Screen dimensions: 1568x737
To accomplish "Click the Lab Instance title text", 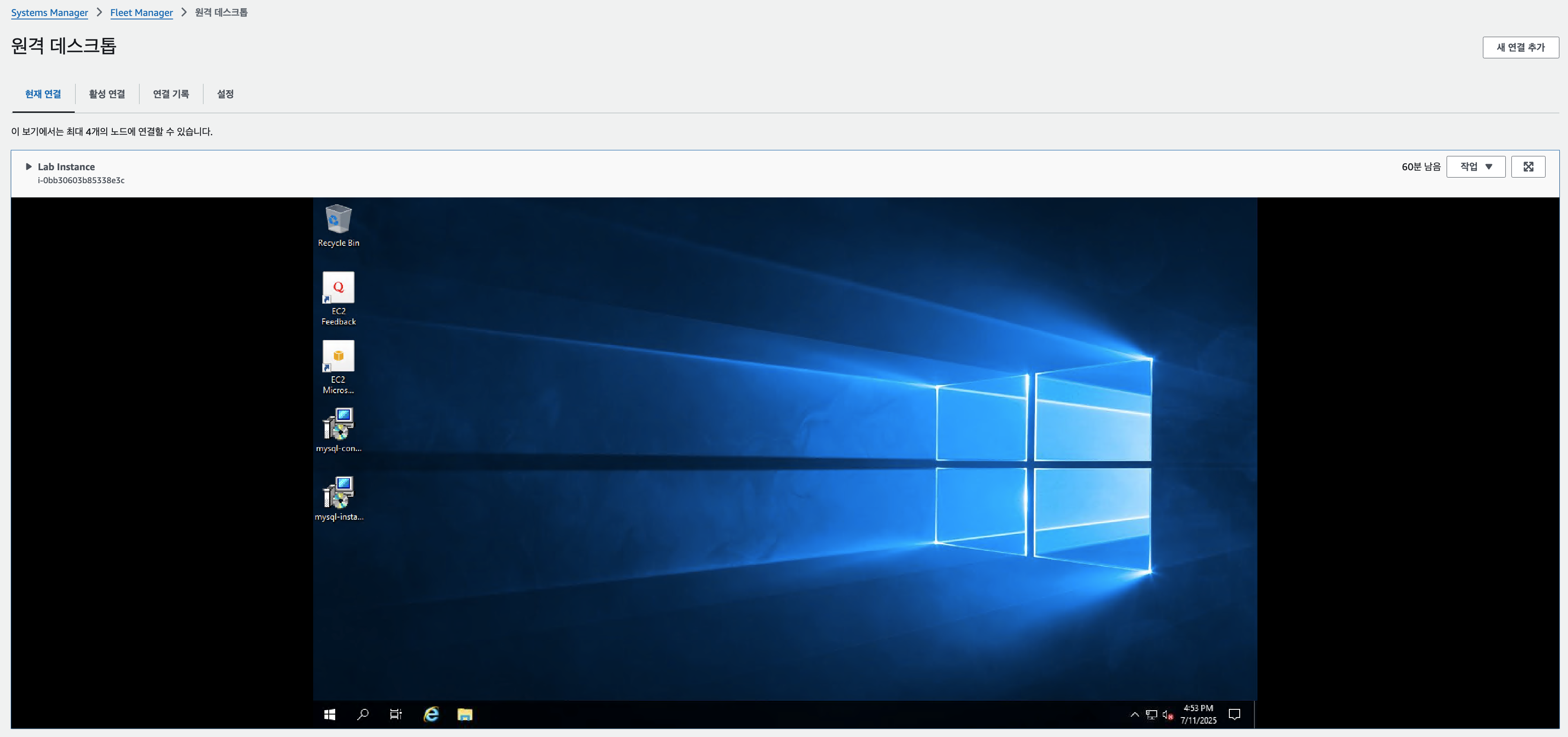I will coord(67,167).
